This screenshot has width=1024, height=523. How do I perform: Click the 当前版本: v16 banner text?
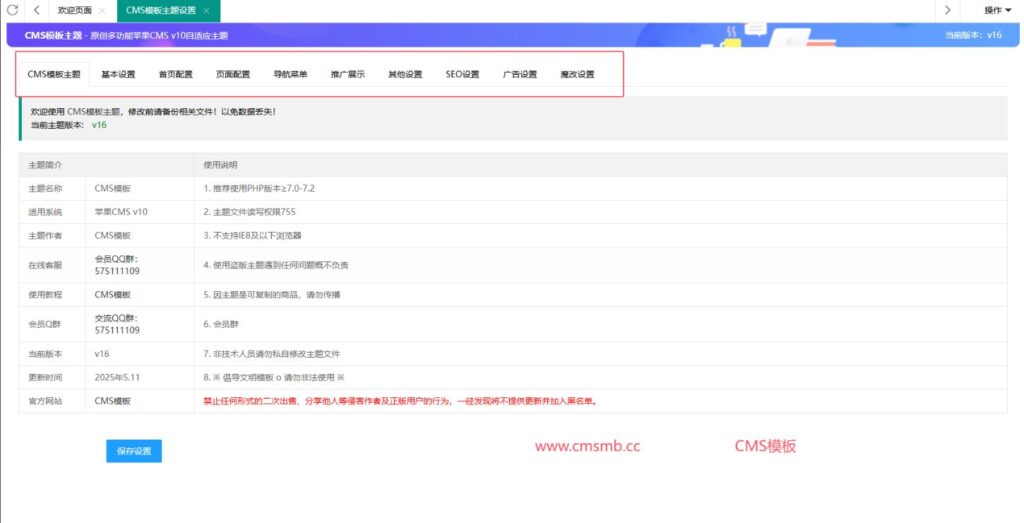point(973,35)
